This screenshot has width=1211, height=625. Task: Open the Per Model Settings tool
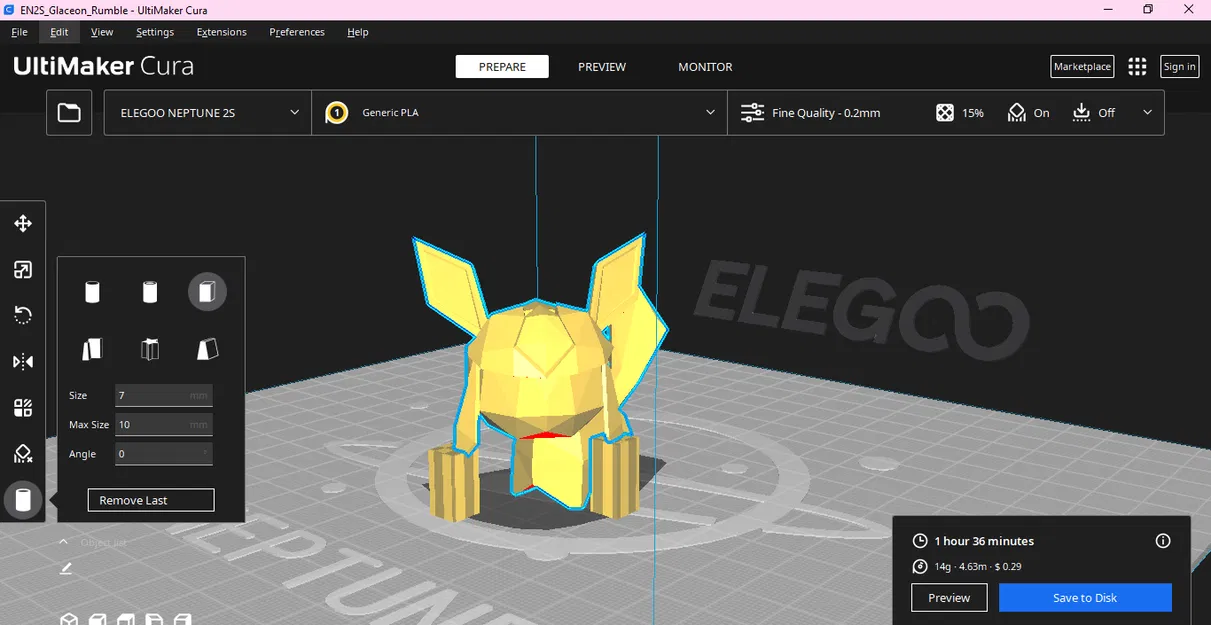[x=23, y=407]
